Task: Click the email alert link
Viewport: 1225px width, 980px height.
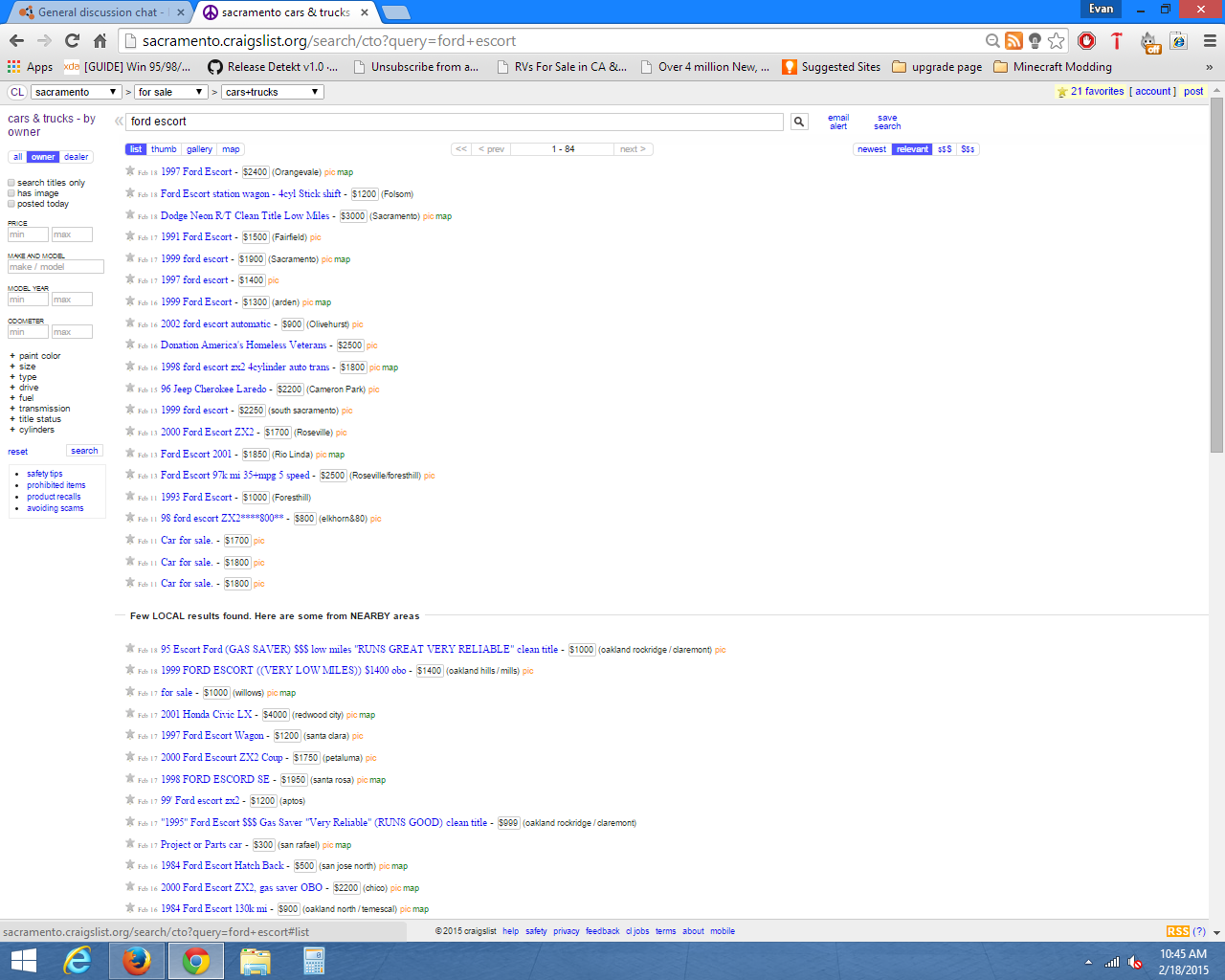Action: pyautogui.click(x=838, y=122)
